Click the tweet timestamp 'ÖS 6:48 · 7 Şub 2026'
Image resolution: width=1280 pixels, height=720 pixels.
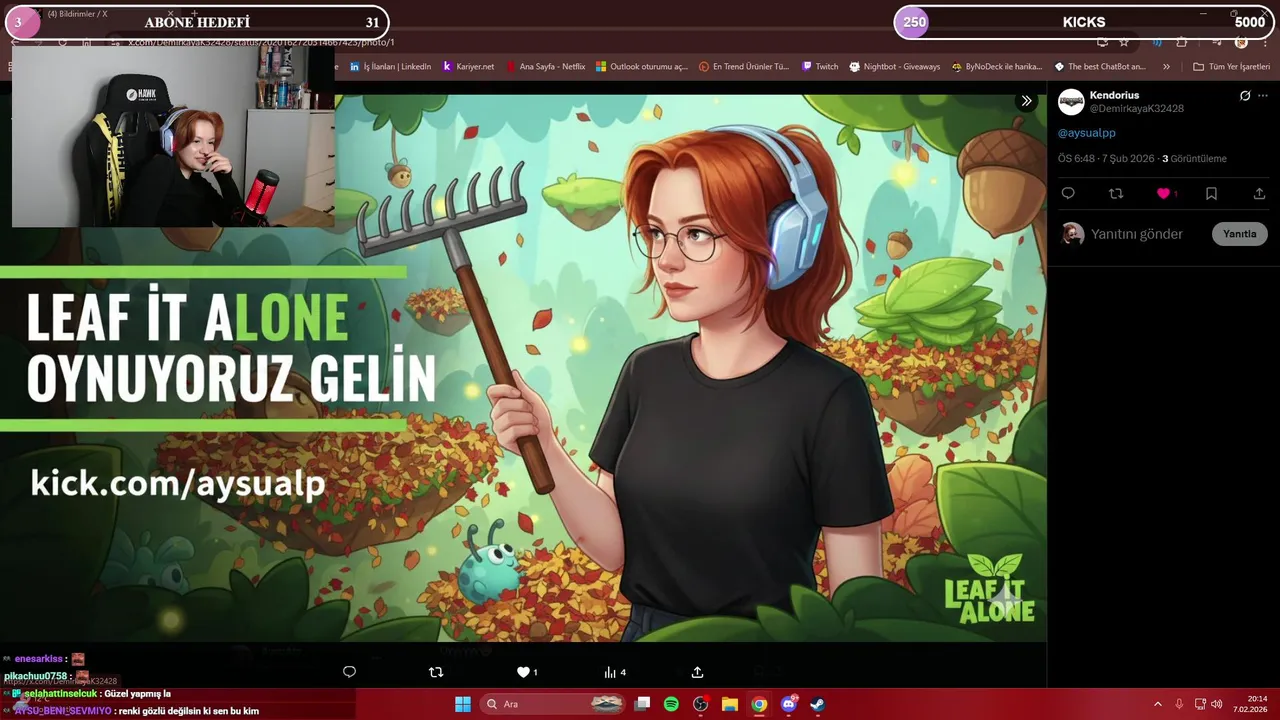(x=1106, y=159)
